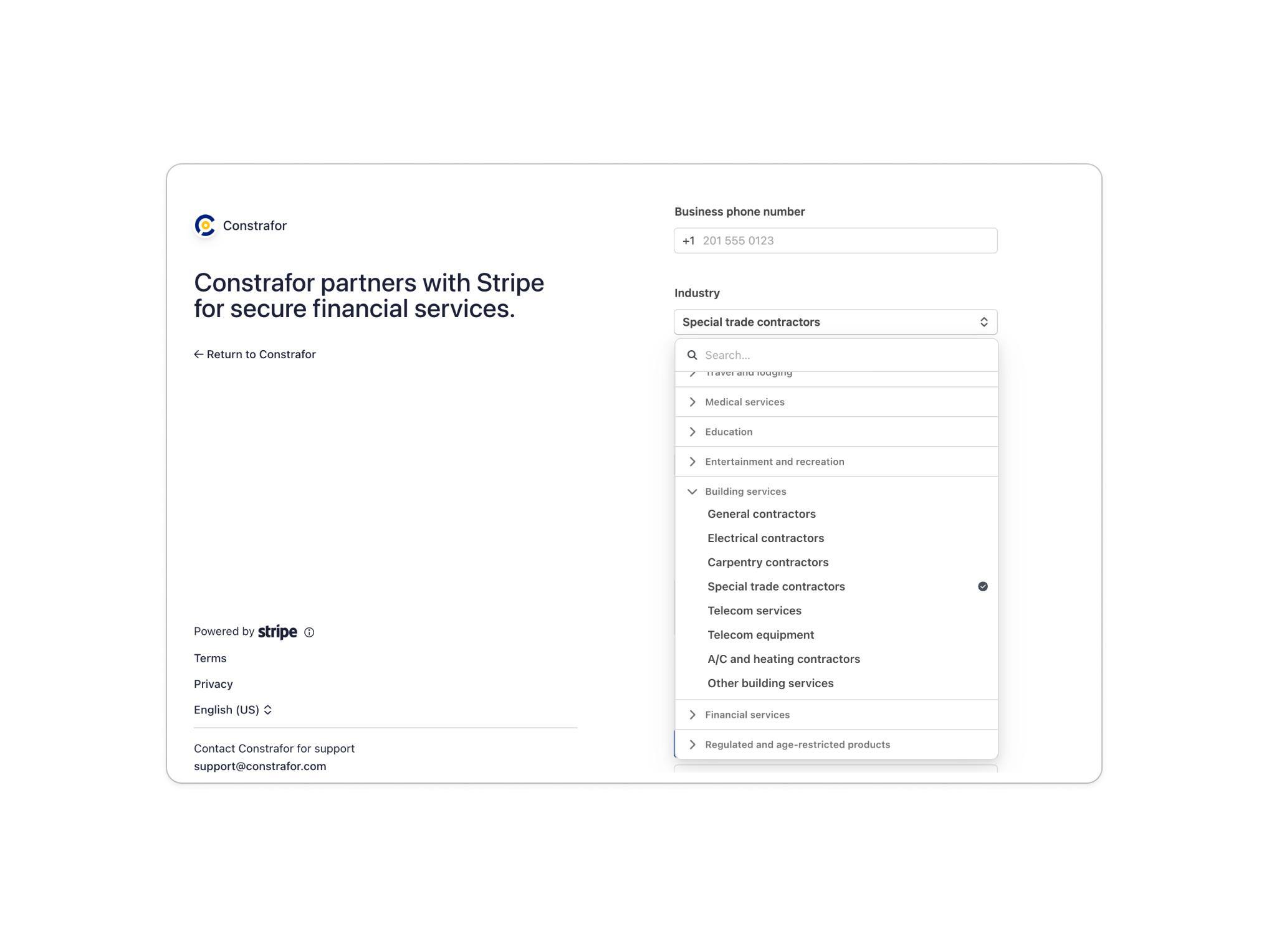Click the info circle icon next to Stripe
The image size is (1269, 952).
coord(310,631)
